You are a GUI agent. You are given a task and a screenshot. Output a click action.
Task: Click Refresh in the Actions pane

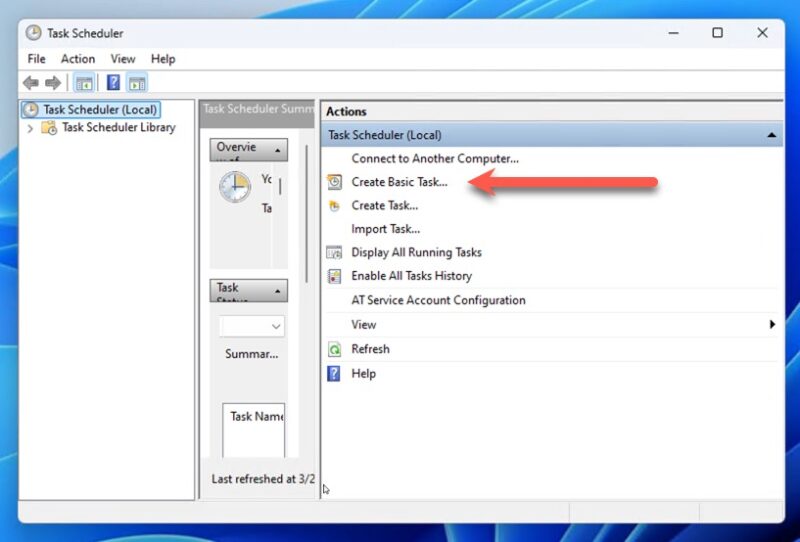tap(370, 349)
